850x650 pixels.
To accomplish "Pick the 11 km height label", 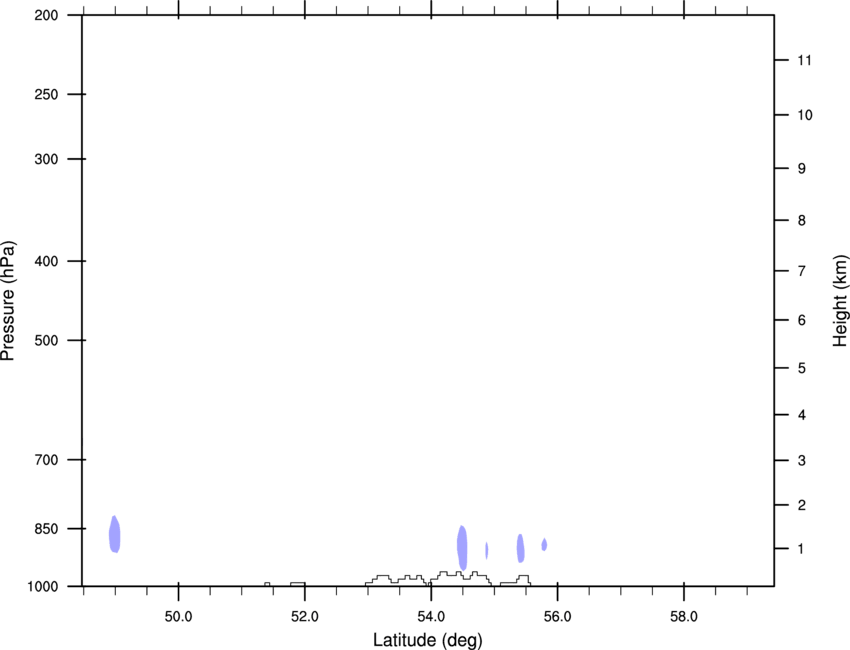I will point(804,60).
